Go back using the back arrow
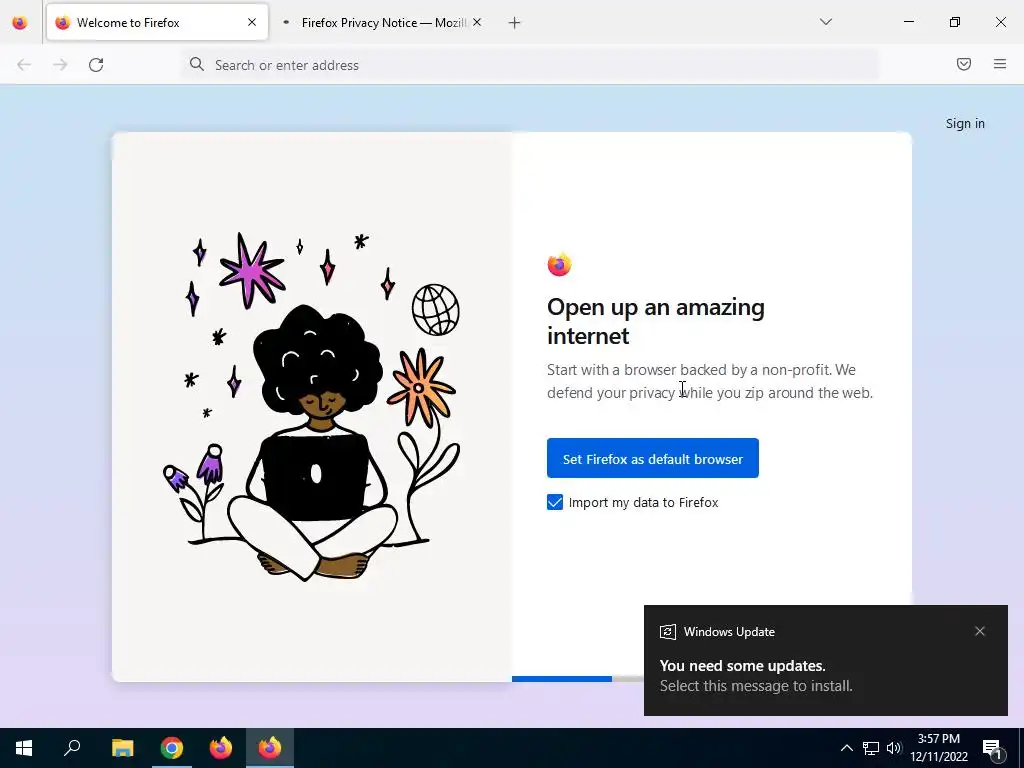 [x=24, y=65]
